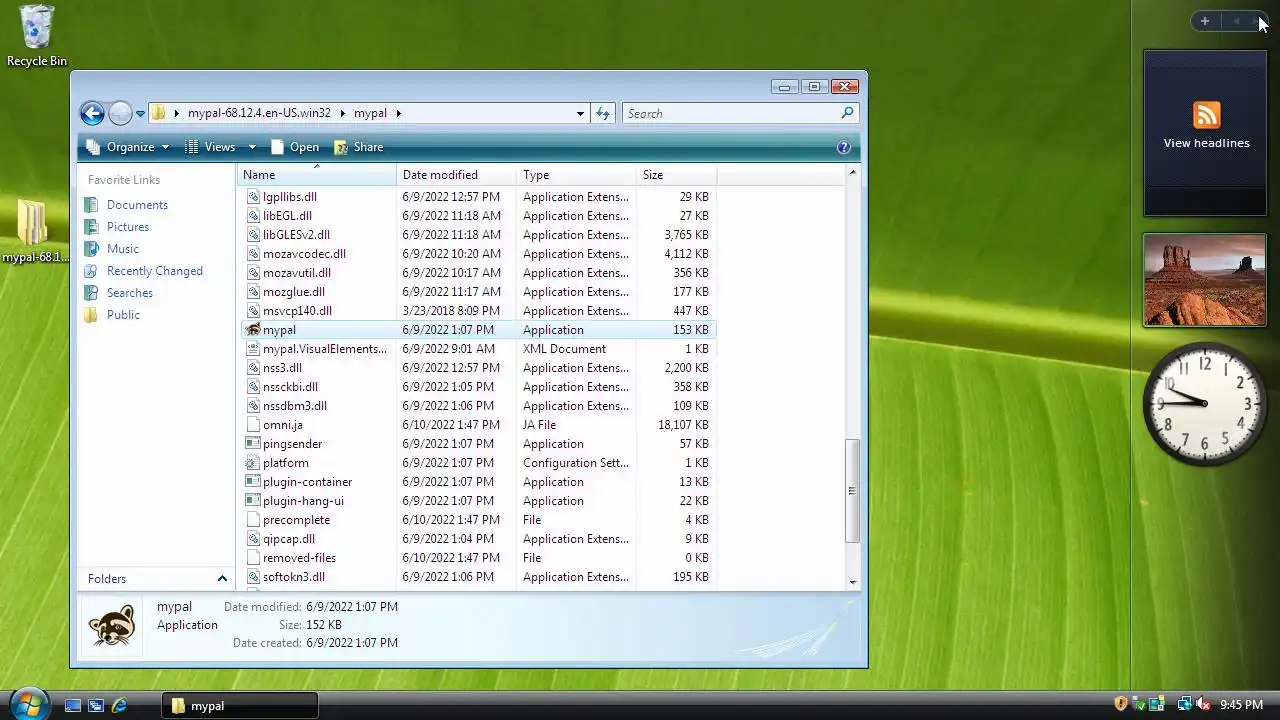Image resolution: width=1280 pixels, height=720 pixels.
Task: Select the softokn3.dll file
Action: (x=293, y=577)
